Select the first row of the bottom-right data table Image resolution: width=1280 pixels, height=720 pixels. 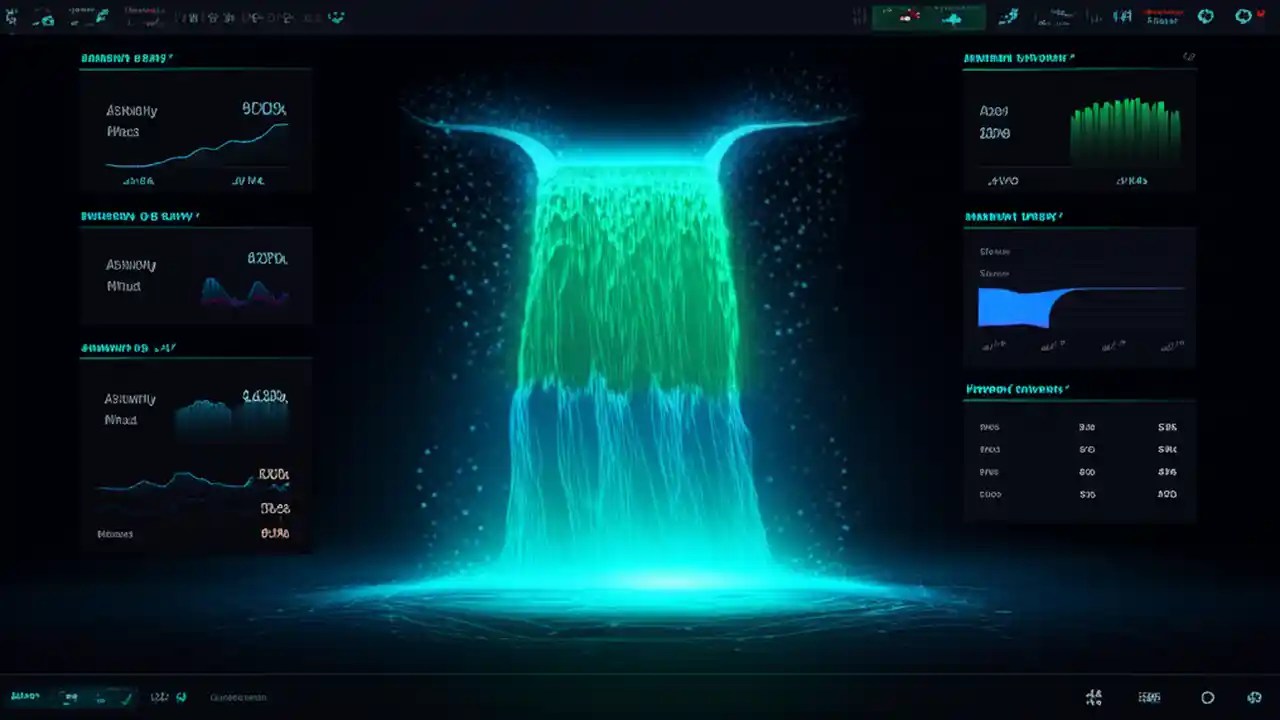tap(1080, 427)
